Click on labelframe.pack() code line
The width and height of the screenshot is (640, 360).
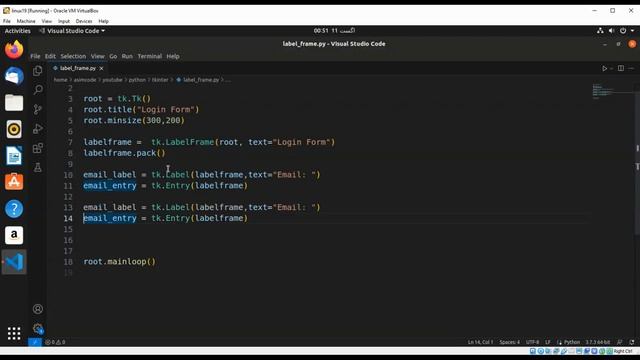(124, 153)
